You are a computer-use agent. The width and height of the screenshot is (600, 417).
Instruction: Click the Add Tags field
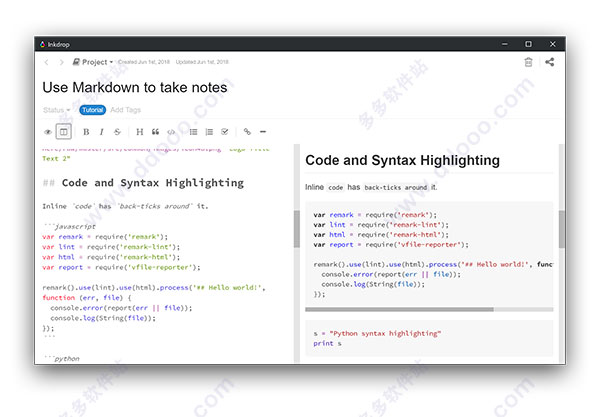coord(126,110)
